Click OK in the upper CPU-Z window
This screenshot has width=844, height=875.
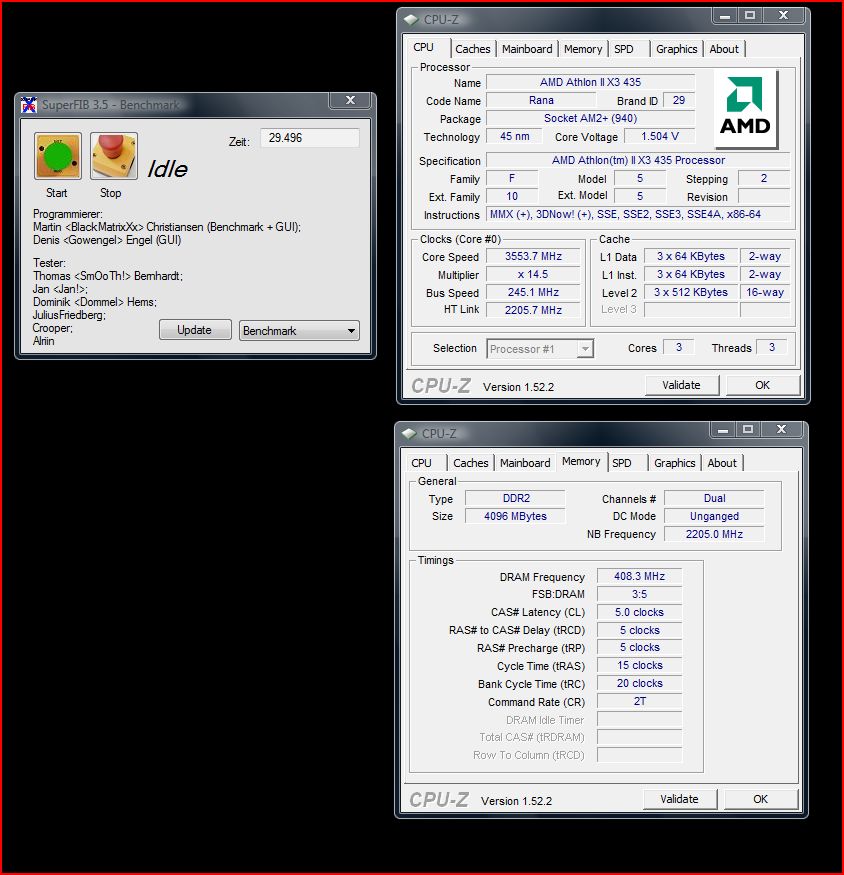[x=763, y=385]
